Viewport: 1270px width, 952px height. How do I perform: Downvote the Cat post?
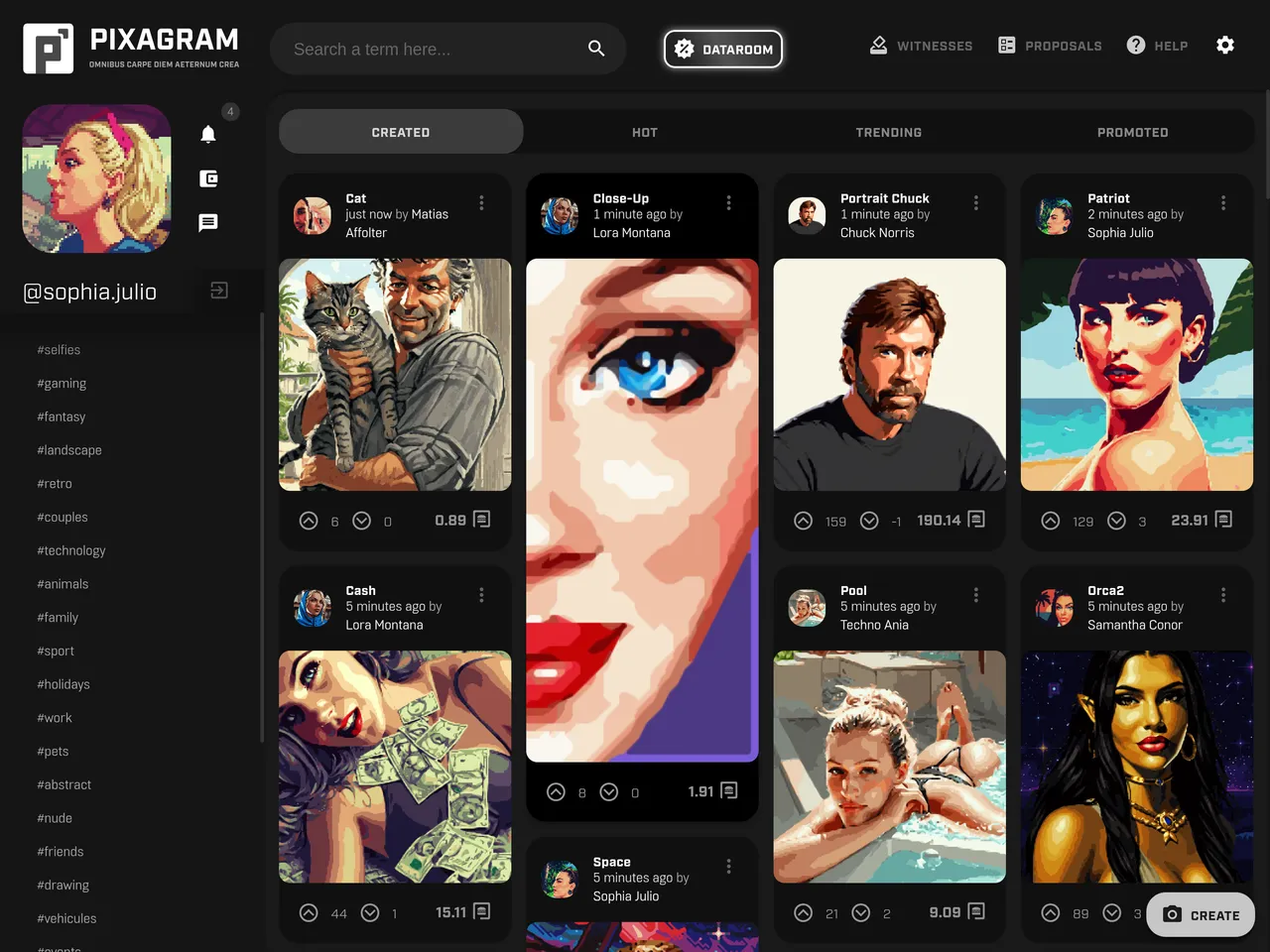coord(362,521)
